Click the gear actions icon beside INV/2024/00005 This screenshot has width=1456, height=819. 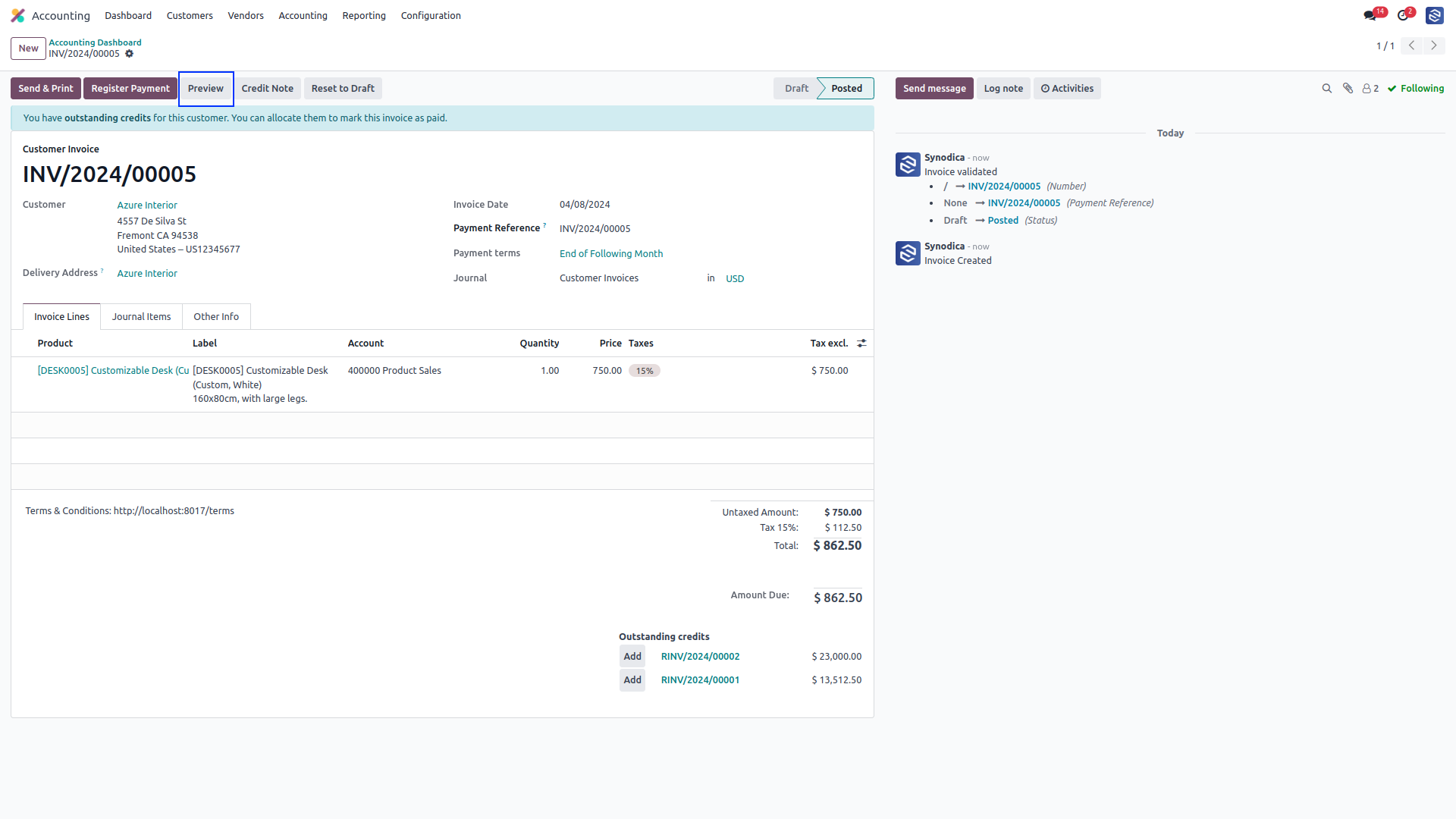pyautogui.click(x=129, y=54)
